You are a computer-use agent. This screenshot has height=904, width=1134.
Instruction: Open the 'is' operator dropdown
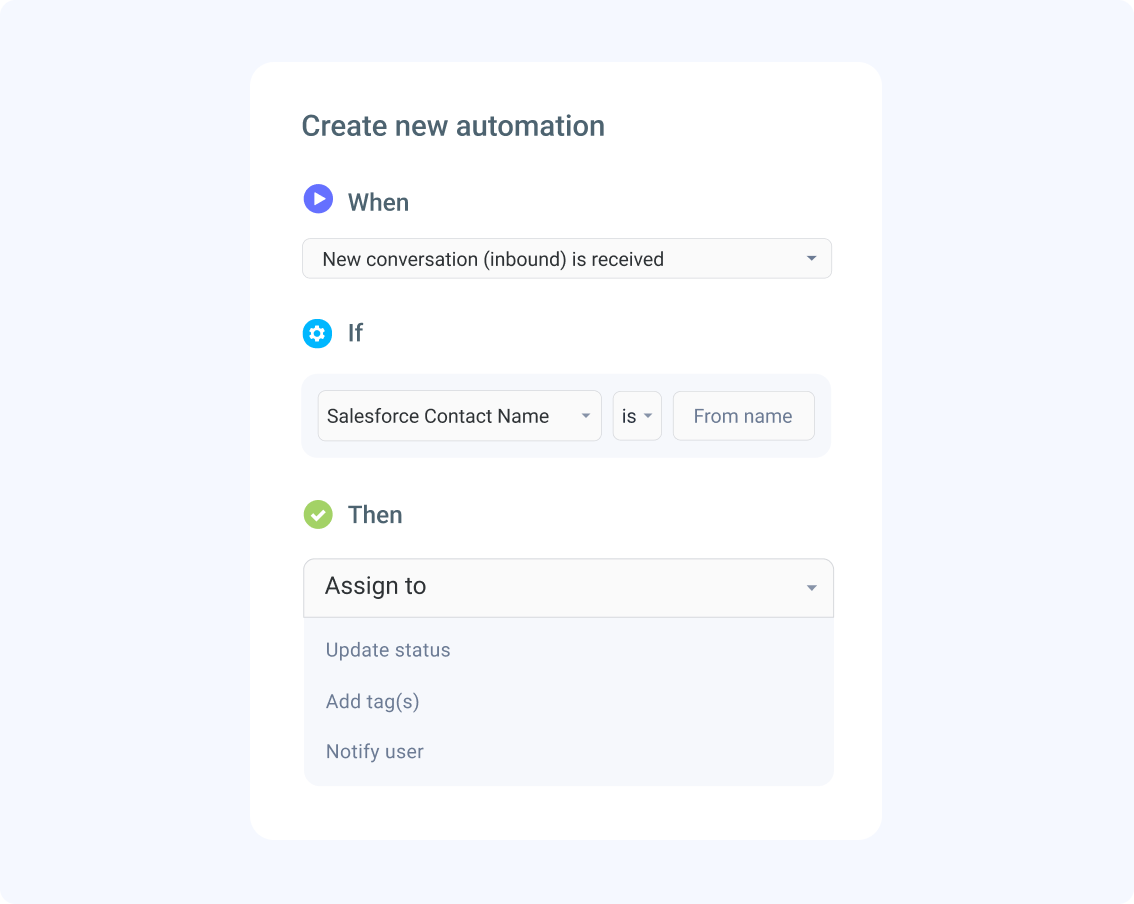coord(637,415)
